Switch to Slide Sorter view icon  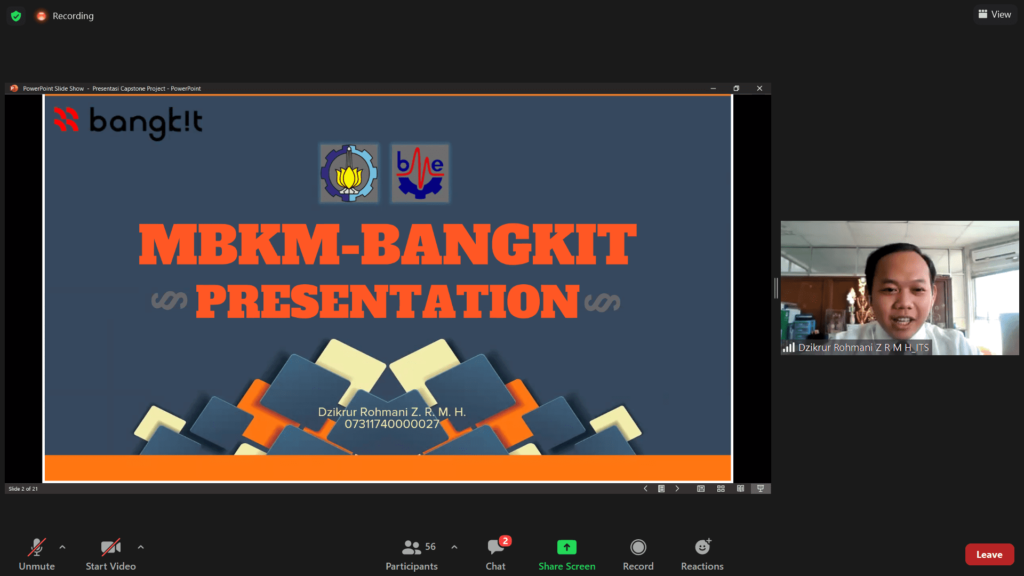tap(720, 489)
